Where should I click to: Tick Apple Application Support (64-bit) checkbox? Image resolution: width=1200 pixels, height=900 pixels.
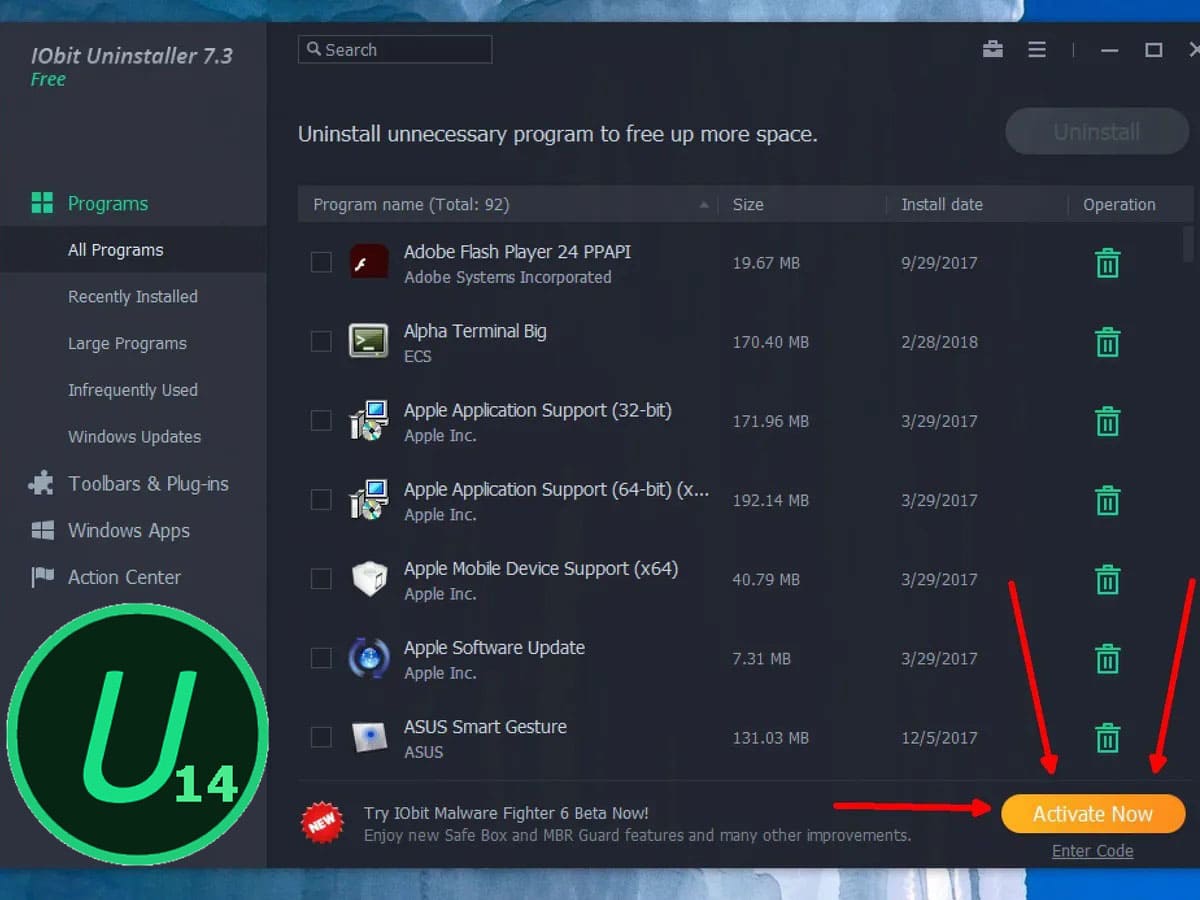click(321, 499)
